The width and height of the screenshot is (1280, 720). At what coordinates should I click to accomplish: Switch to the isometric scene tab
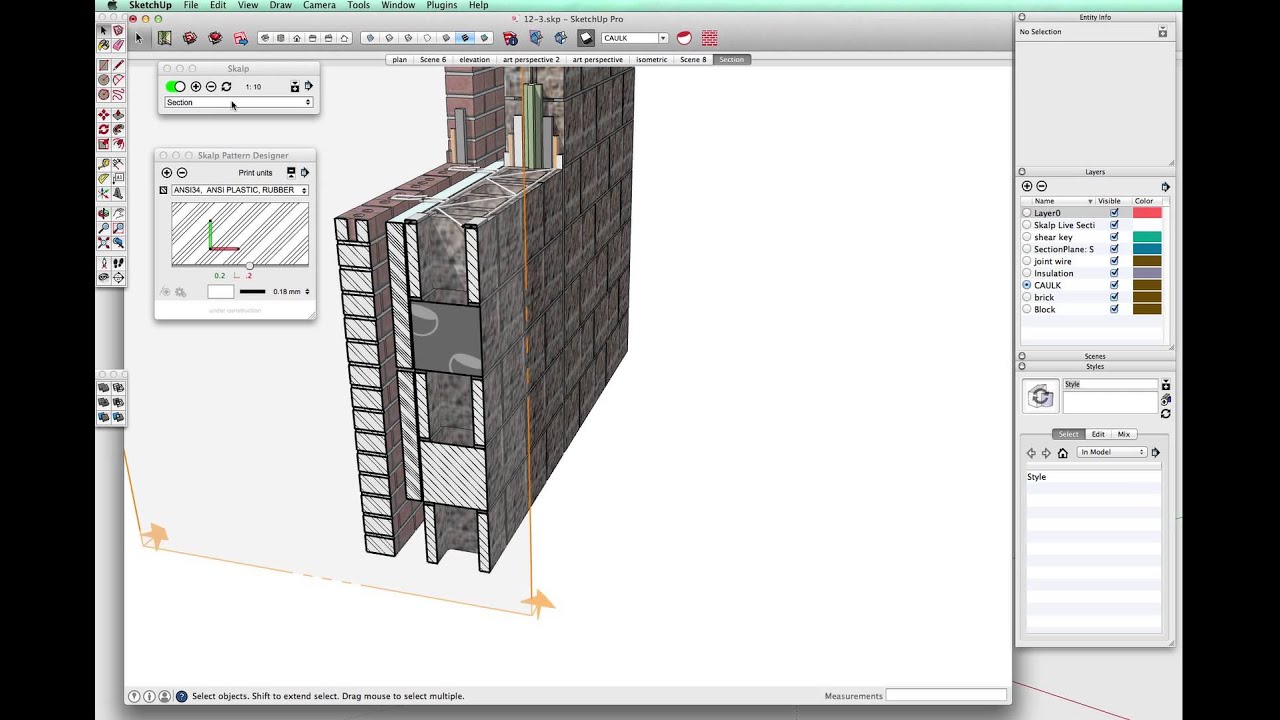click(x=651, y=59)
